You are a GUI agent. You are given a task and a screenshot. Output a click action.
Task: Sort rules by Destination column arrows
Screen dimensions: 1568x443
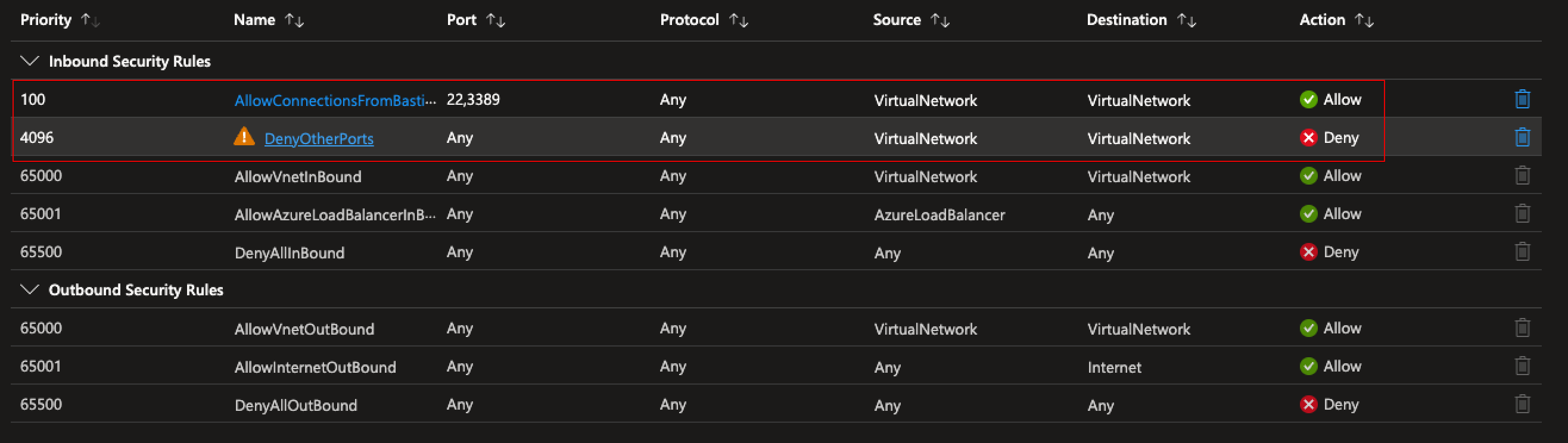point(1186,20)
